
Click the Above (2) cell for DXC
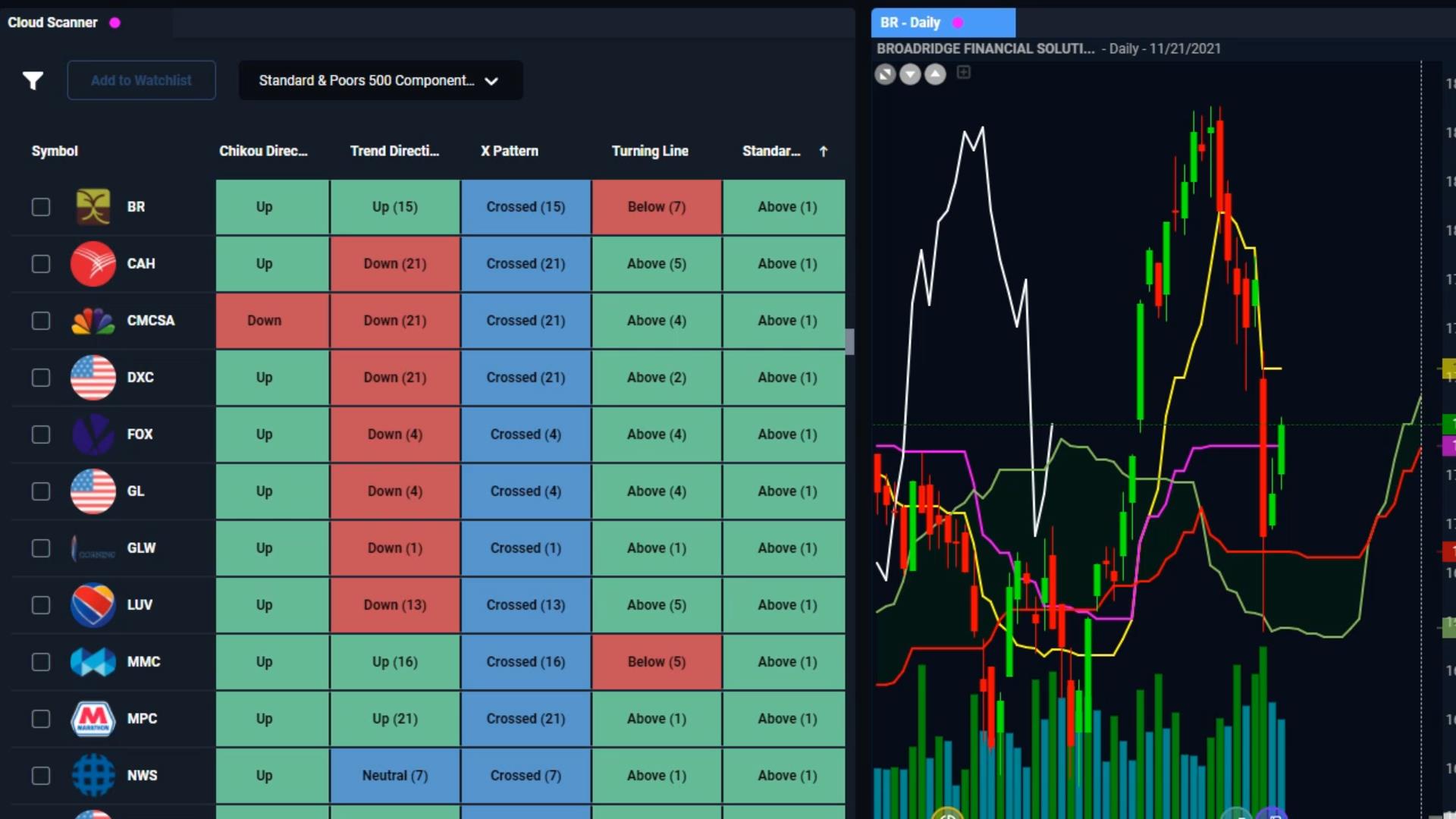(657, 378)
